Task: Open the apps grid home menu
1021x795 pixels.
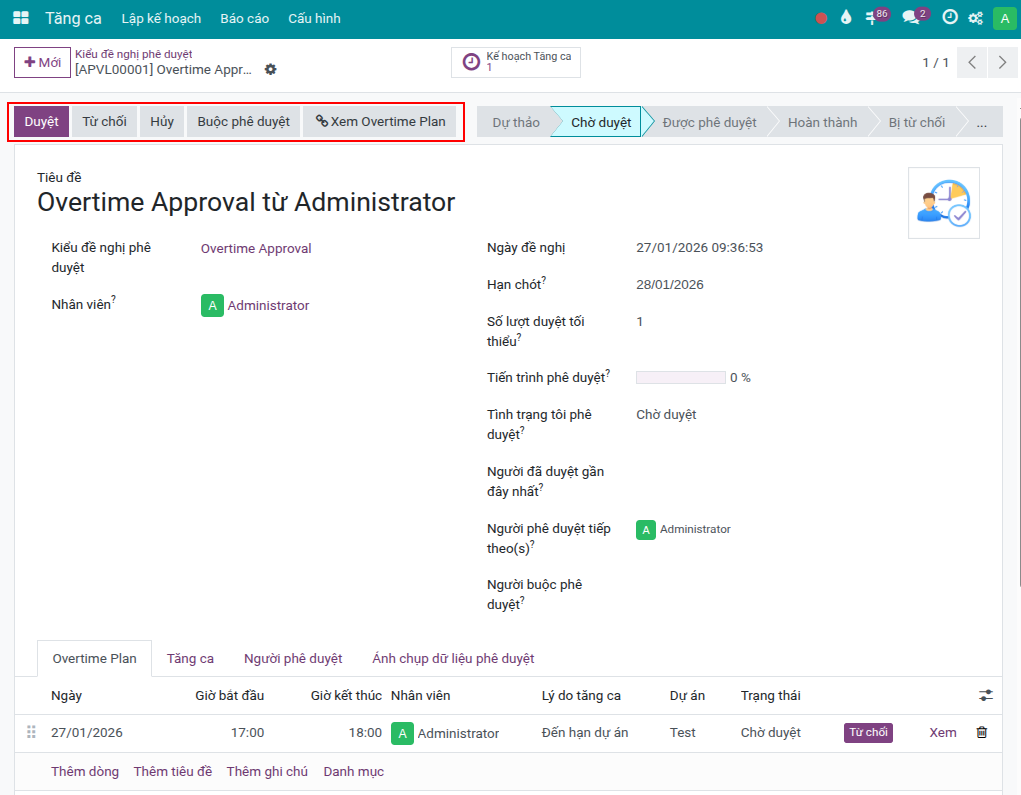Action: pos(20,18)
